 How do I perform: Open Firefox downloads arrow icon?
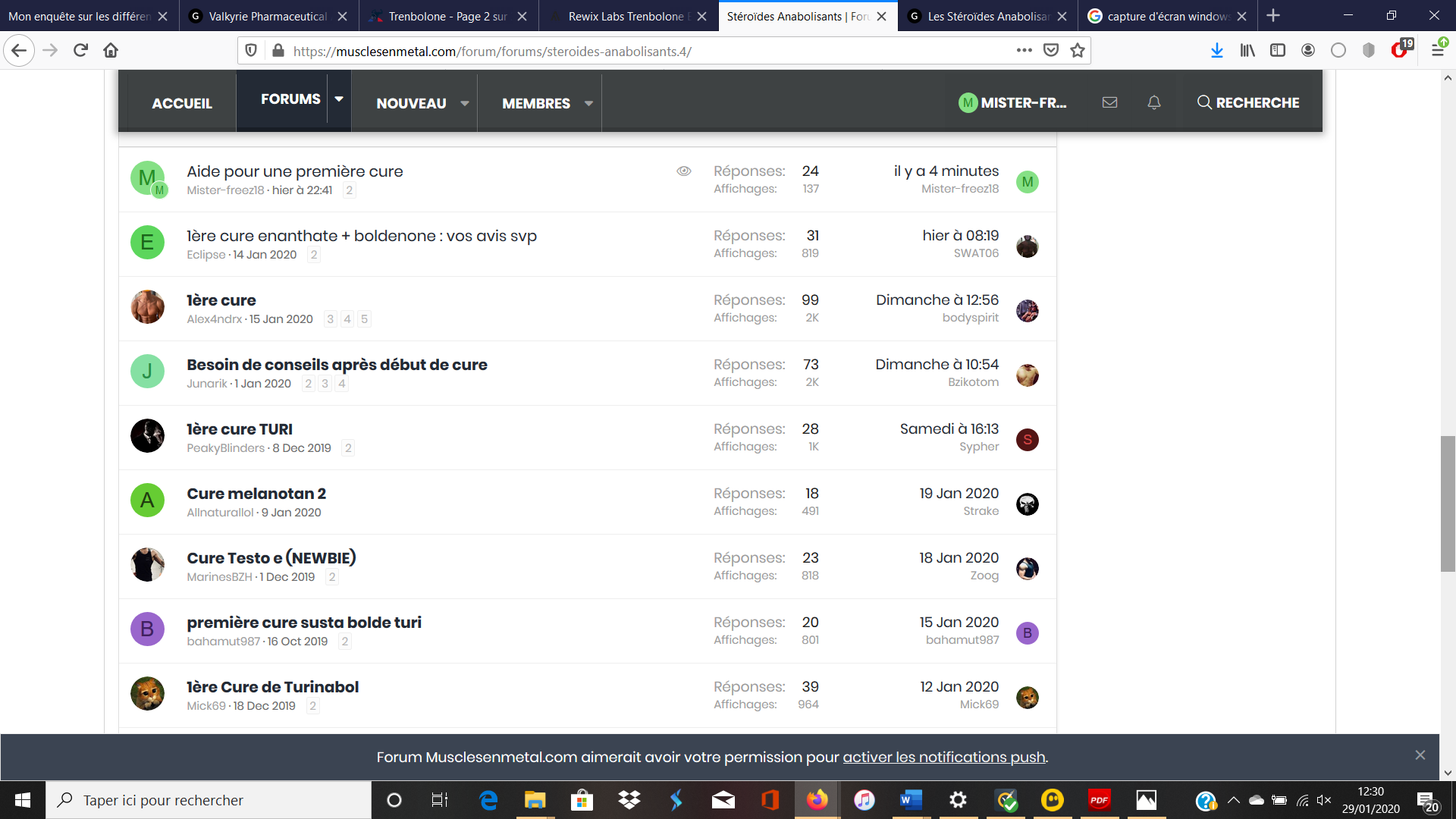click(x=1216, y=51)
